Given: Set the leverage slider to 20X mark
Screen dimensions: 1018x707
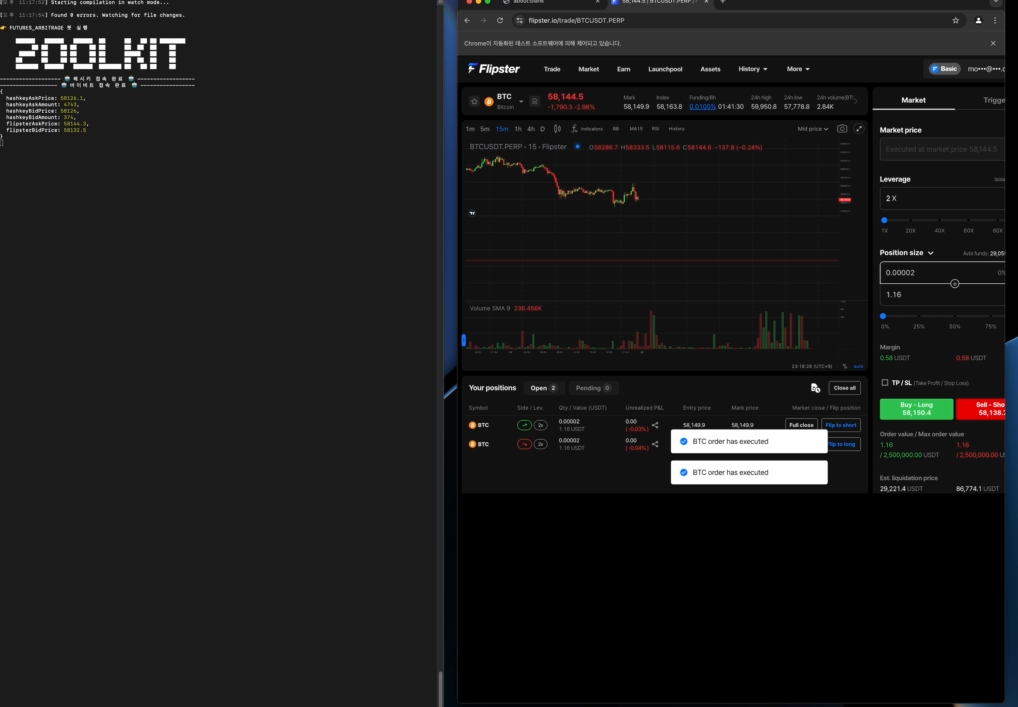Looking at the screenshot, I should [x=911, y=220].
